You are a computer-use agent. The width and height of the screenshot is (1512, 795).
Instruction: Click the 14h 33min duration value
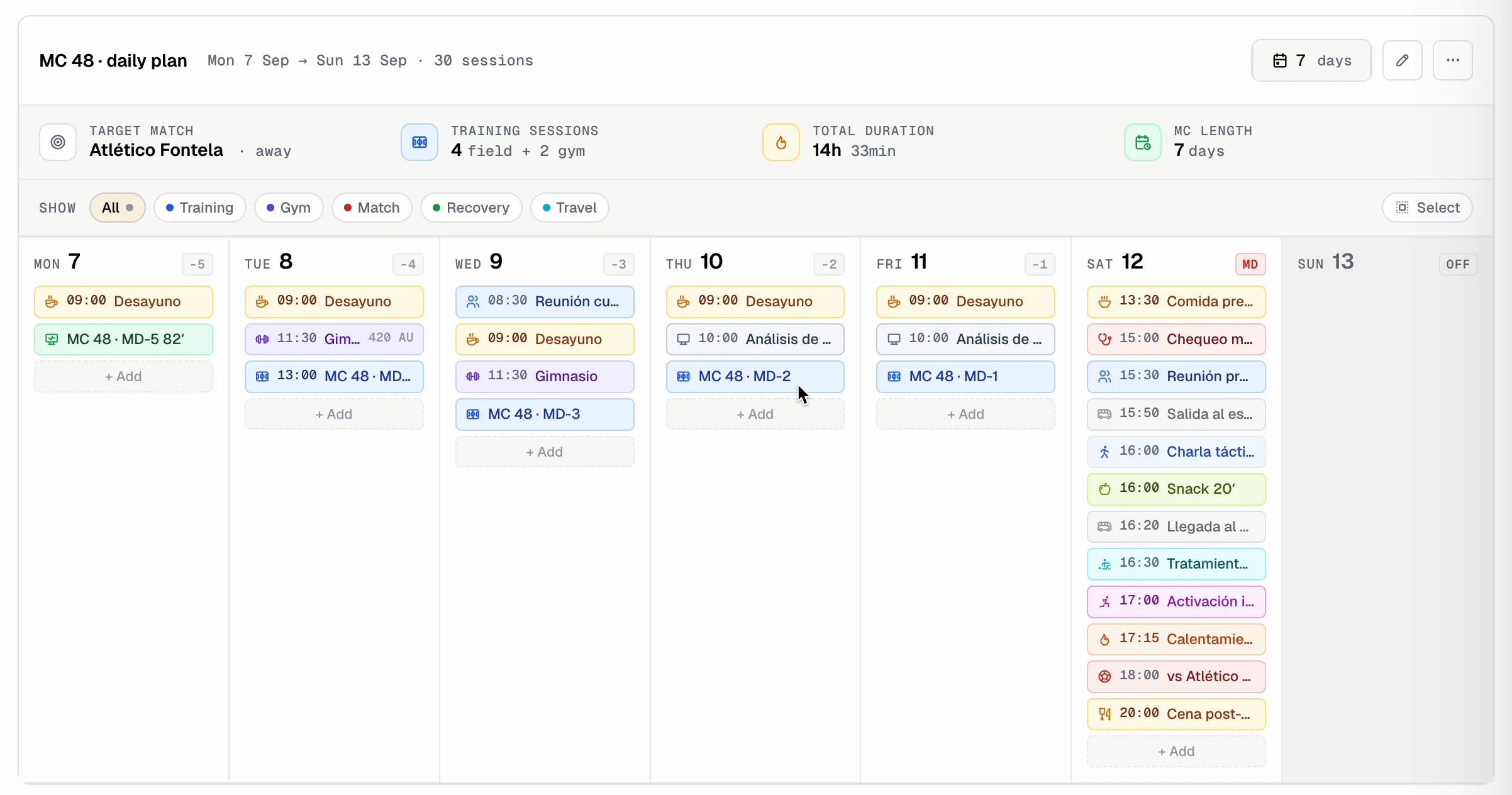point(854,150)
